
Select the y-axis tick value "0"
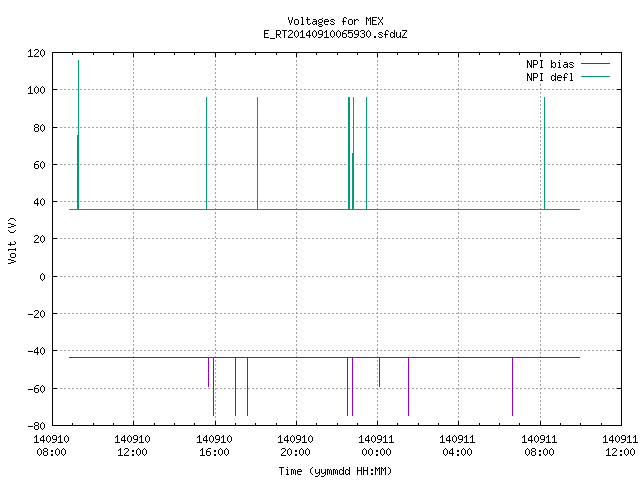coord(42,277)
